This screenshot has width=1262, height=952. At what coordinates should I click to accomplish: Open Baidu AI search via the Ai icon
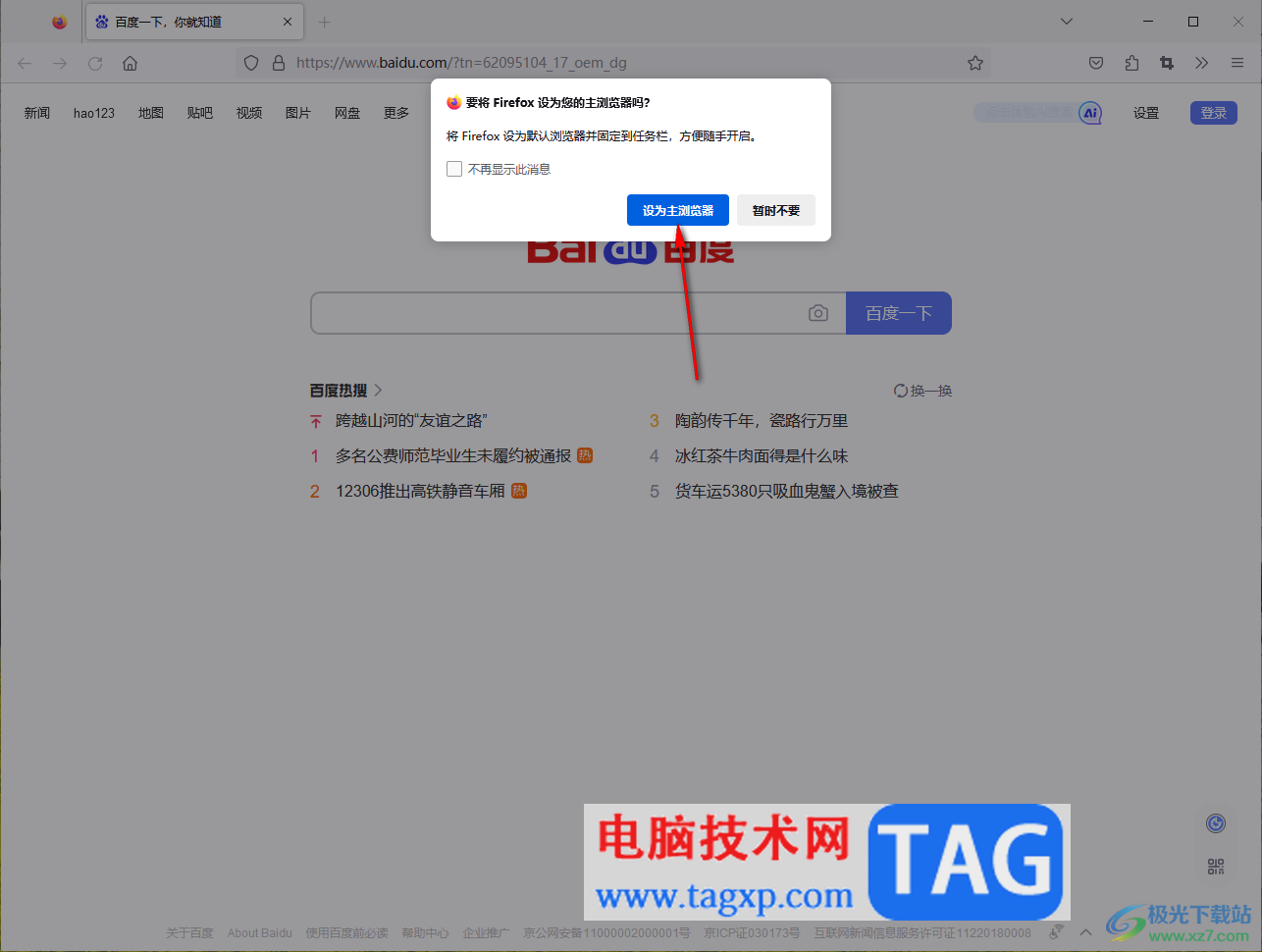tap(1089, 112)
